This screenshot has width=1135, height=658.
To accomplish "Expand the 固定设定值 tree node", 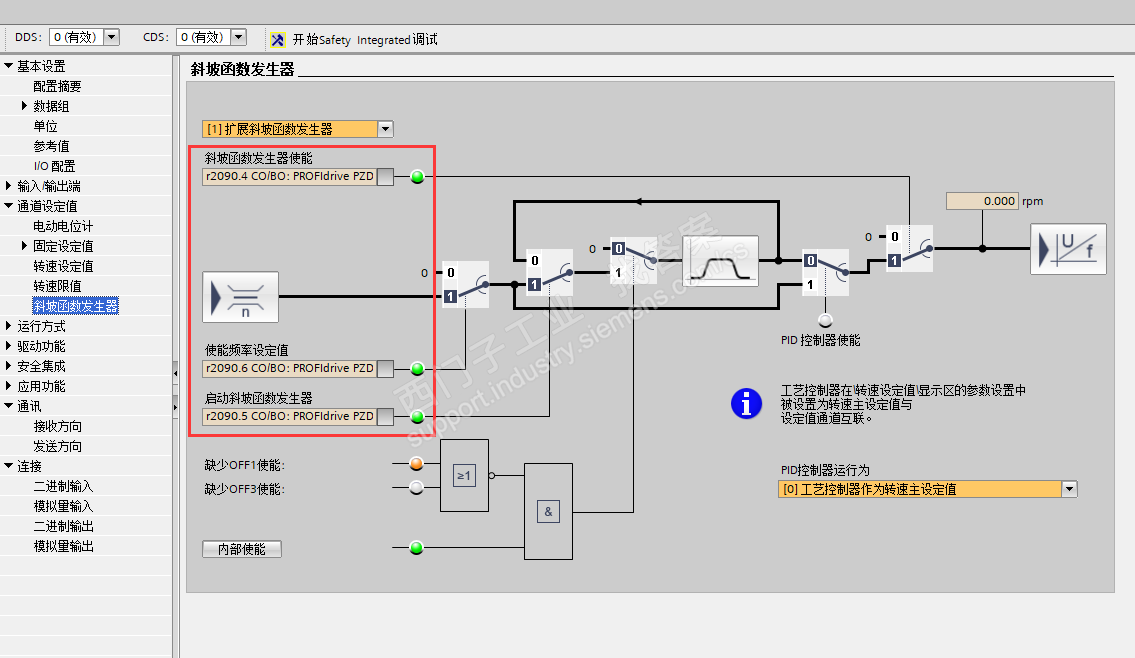I will [25, 246].
